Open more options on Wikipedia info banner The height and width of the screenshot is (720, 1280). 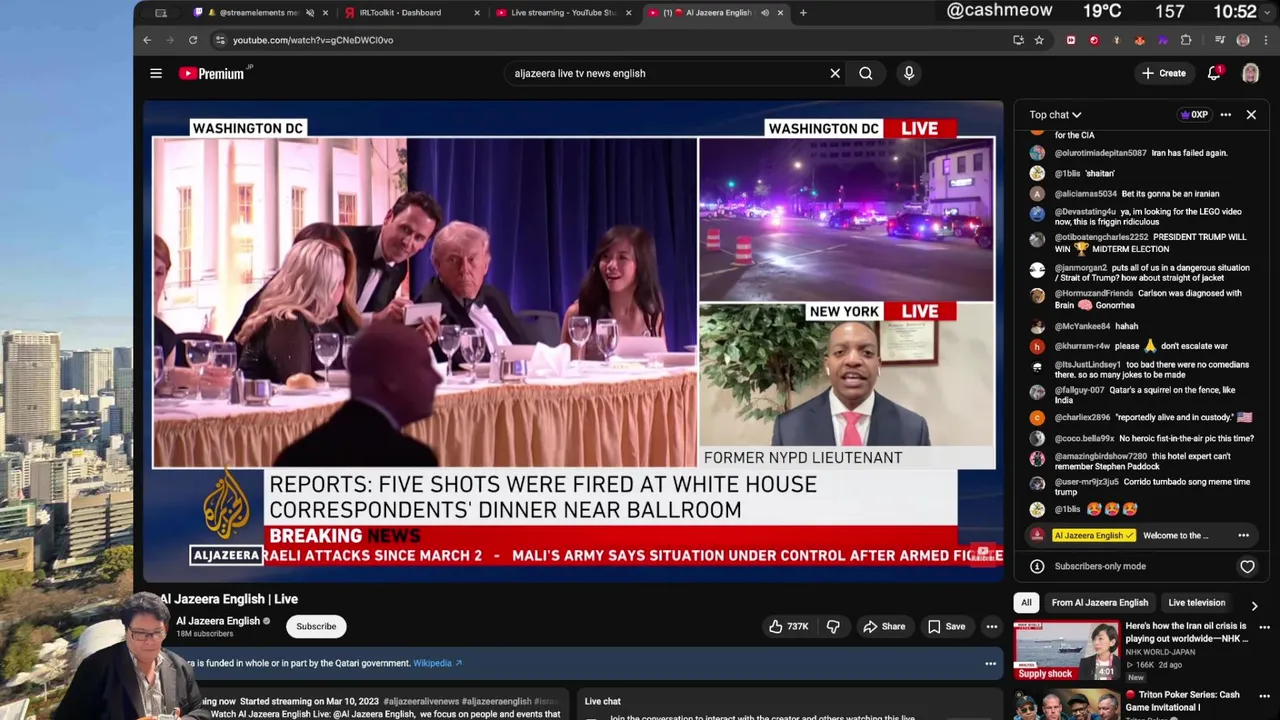point(990,663)
